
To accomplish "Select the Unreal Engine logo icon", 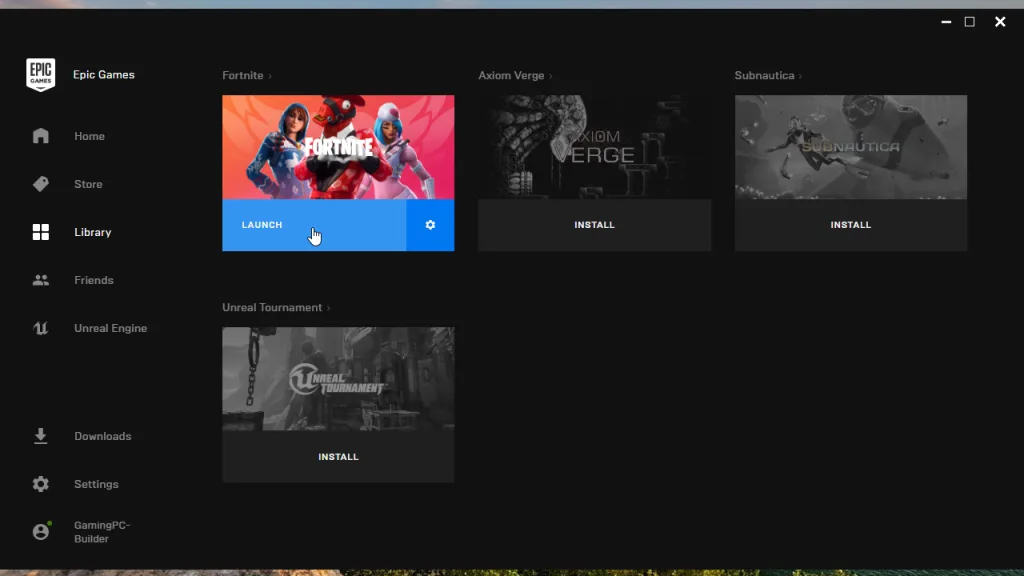I will pyautogui.click(x=40, y=328).
